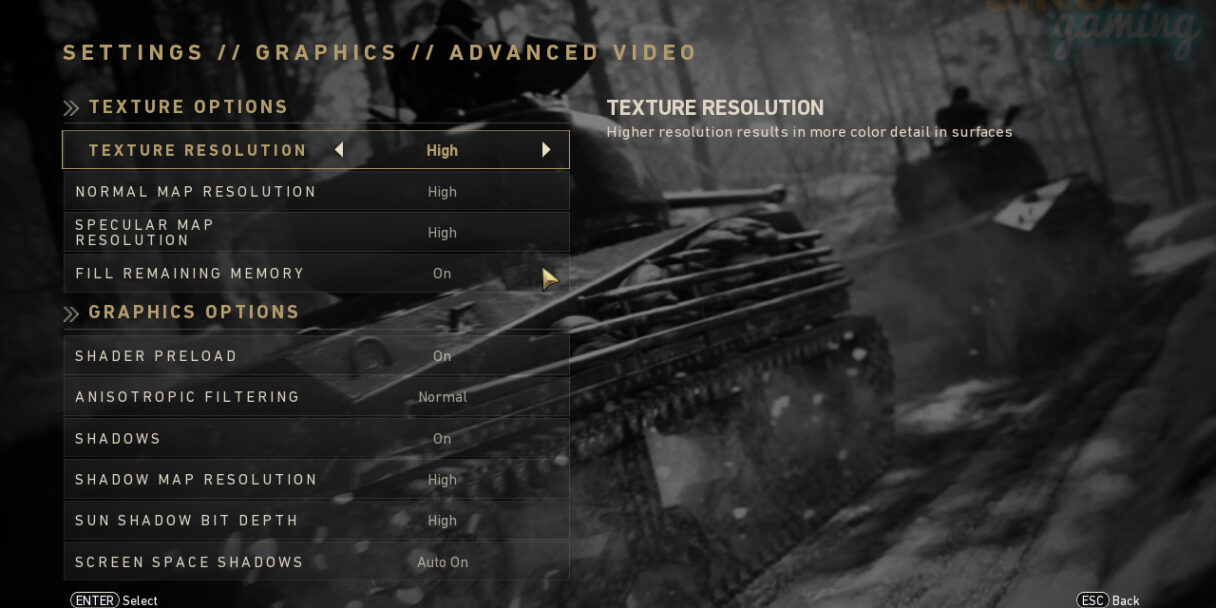1216x608 pixels.
Task: Click the Select label
Action: pyautogui.click(x=141, y=601)
